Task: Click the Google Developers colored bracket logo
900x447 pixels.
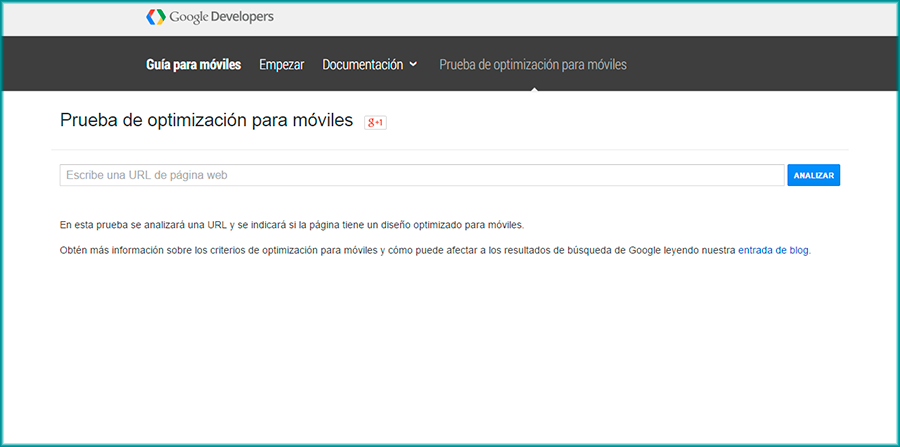Action: (x=155, y=17)
